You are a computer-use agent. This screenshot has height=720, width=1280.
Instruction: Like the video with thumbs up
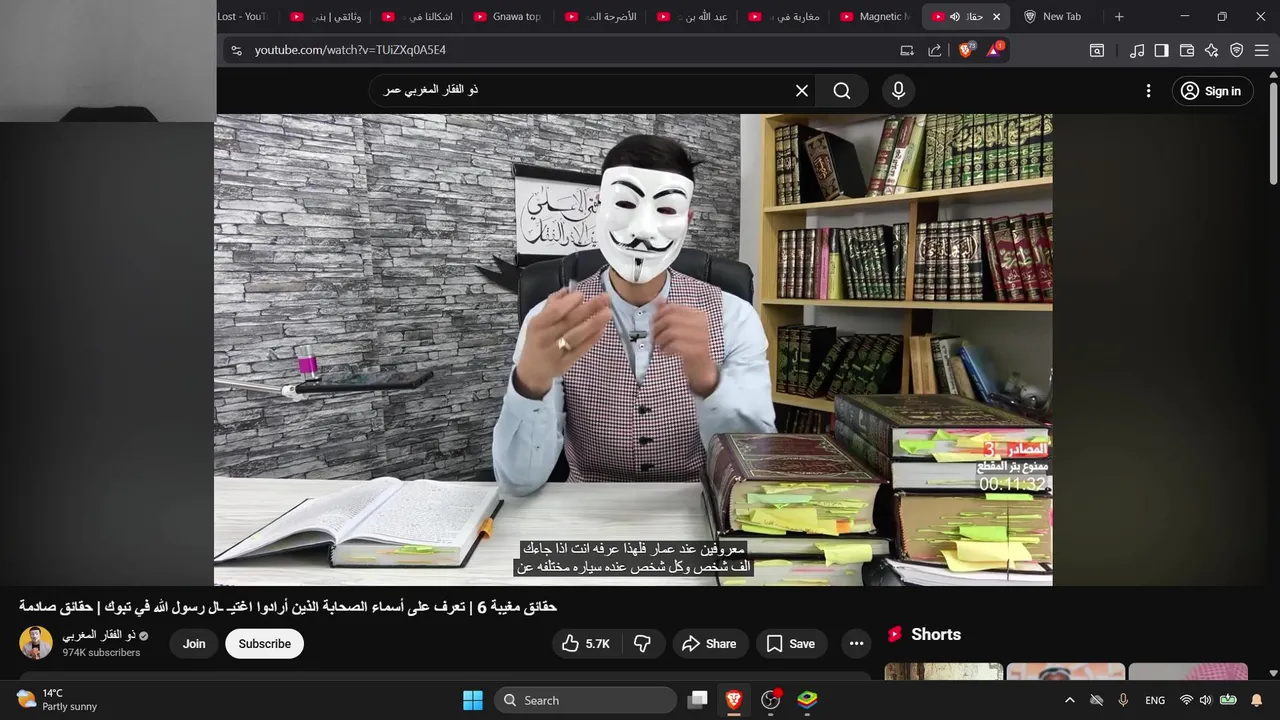(586, 644)
